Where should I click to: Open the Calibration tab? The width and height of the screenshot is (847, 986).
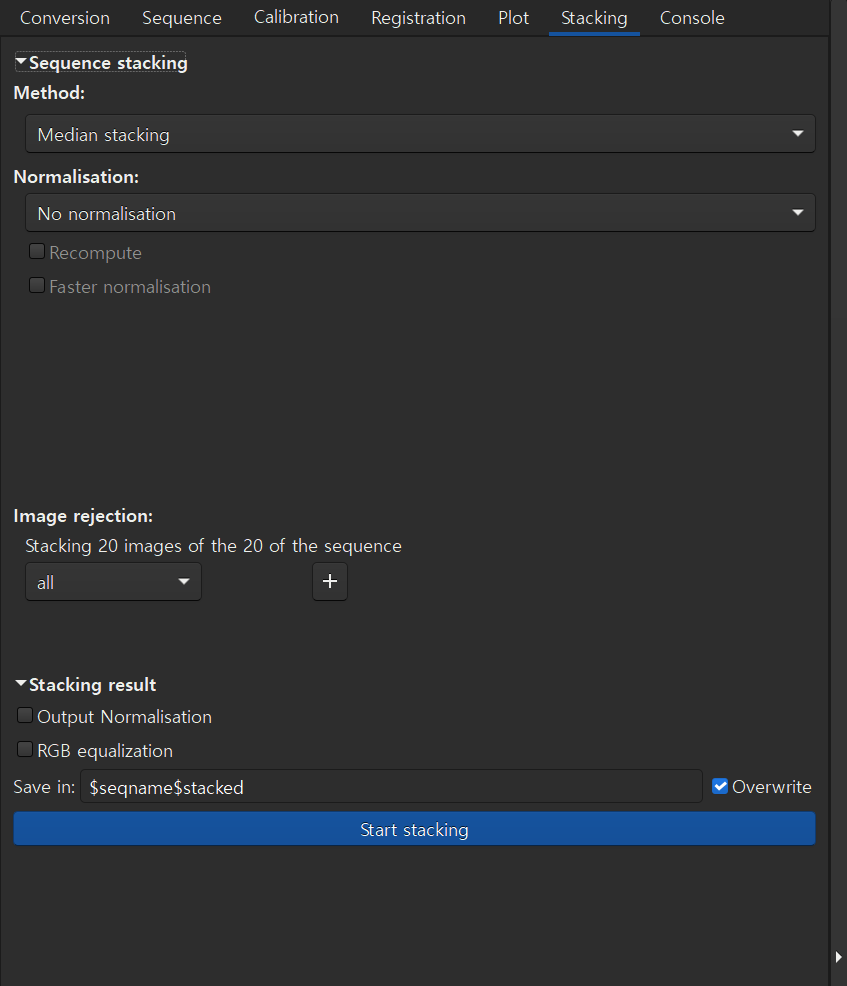[296, 17]
